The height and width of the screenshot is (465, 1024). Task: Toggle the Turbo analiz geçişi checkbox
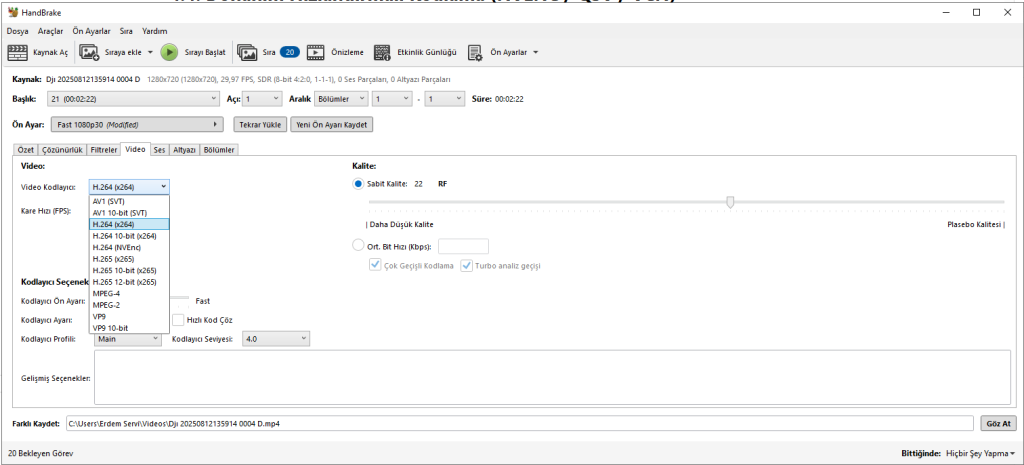pyautogui.click(x=466, y=266)
